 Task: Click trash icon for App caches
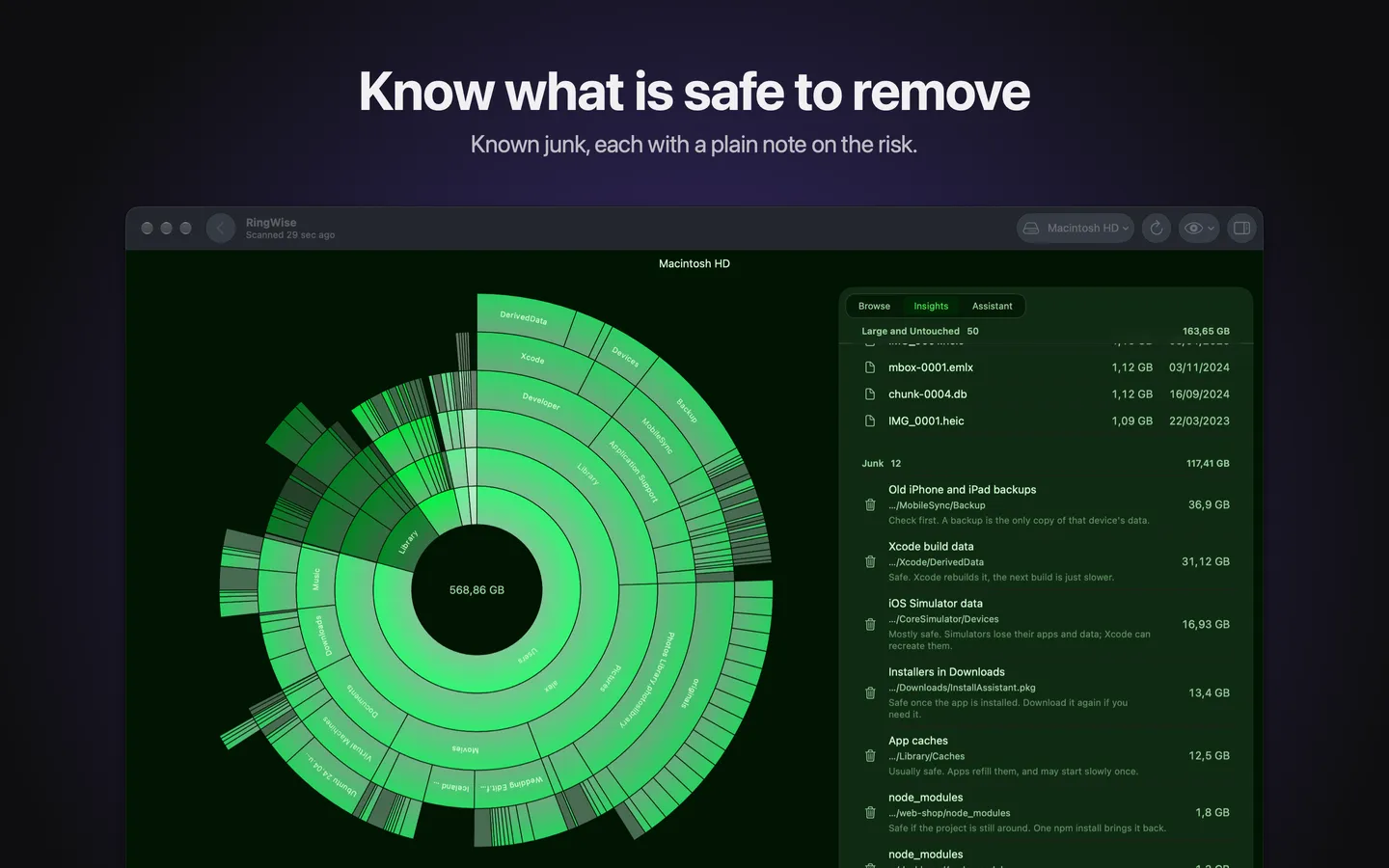[x=870, y=755]
